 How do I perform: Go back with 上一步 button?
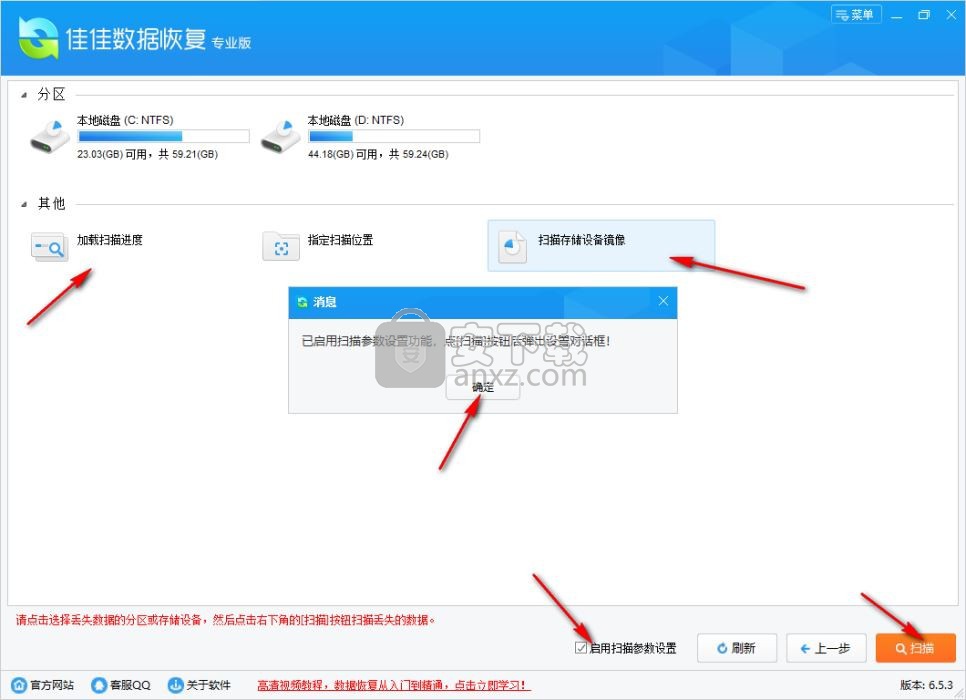(826, 648)
